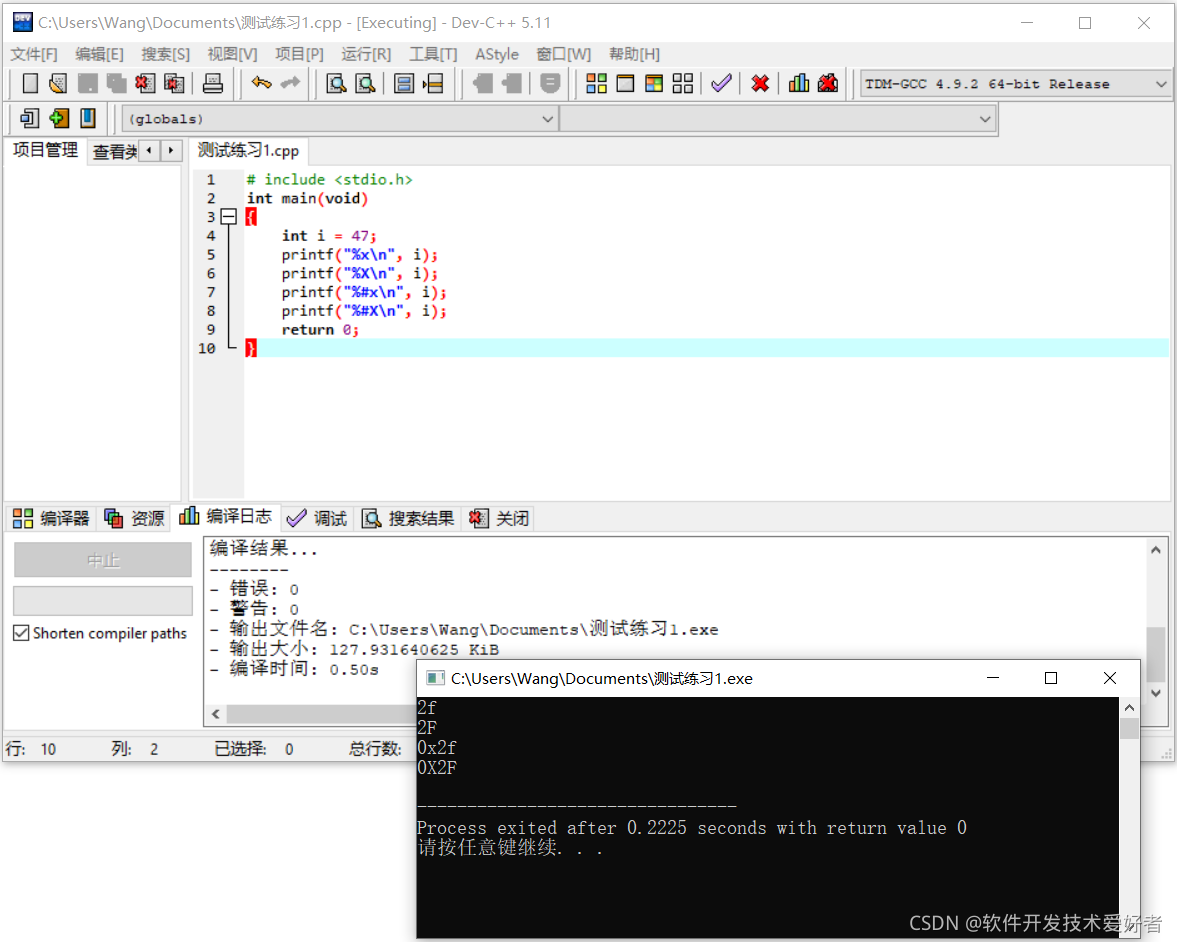Click the compile log scroll-down arrow
Viewport: 1177px width, 942px height.
coord(1156,693)
